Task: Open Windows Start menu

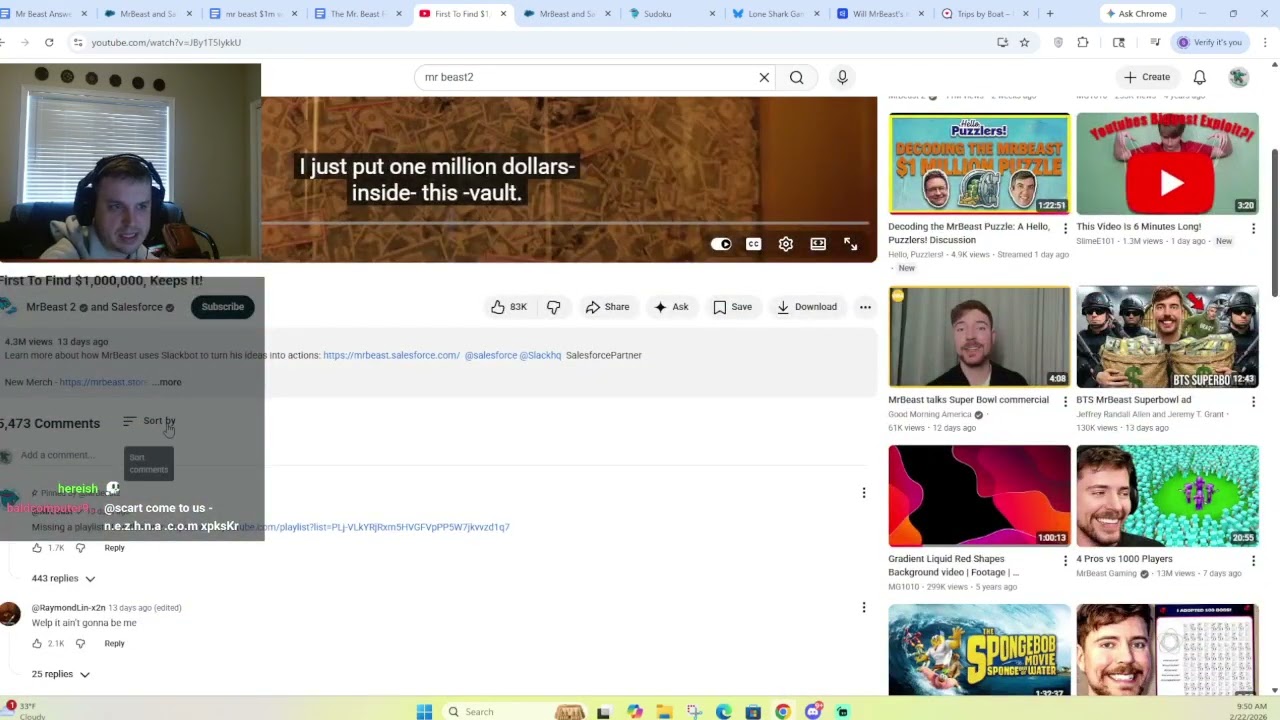Action: click(424, 712)
